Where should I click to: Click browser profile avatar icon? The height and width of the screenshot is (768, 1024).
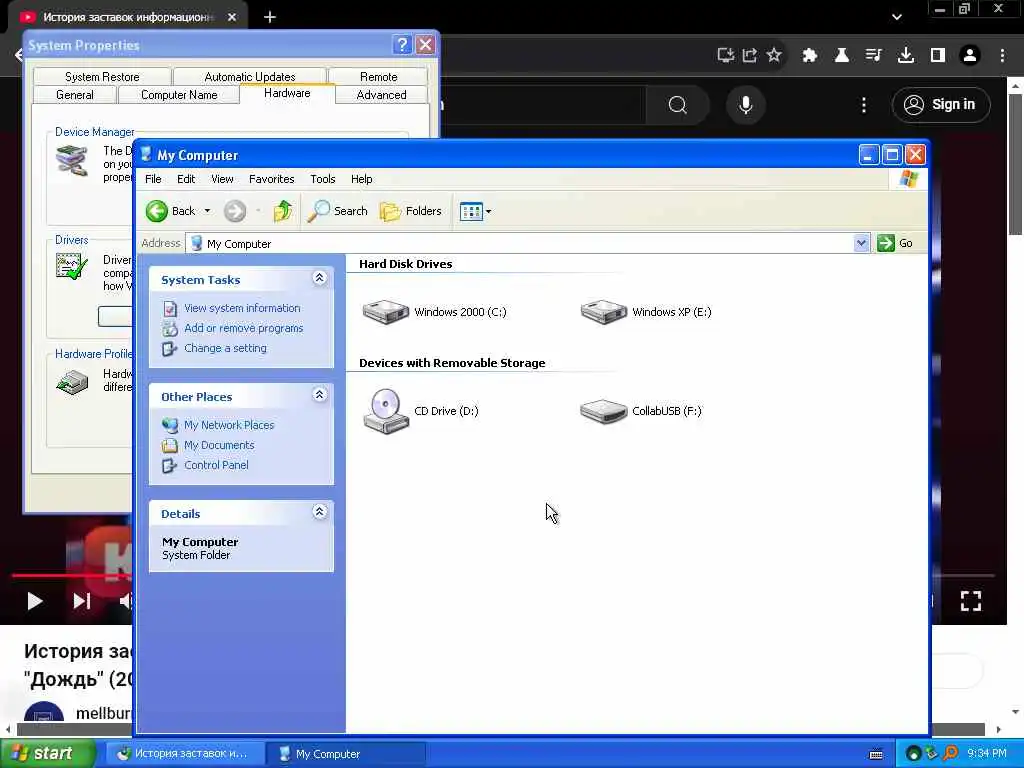[970, 55]
